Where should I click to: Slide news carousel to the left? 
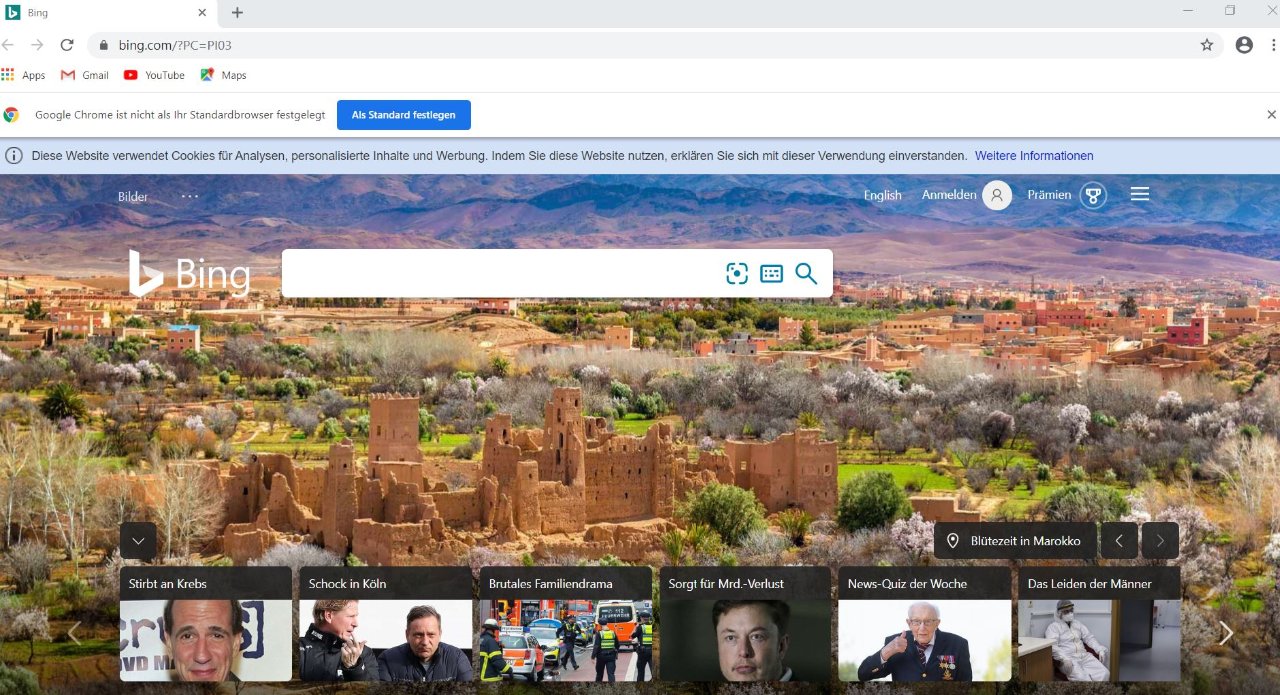point(74,632)
